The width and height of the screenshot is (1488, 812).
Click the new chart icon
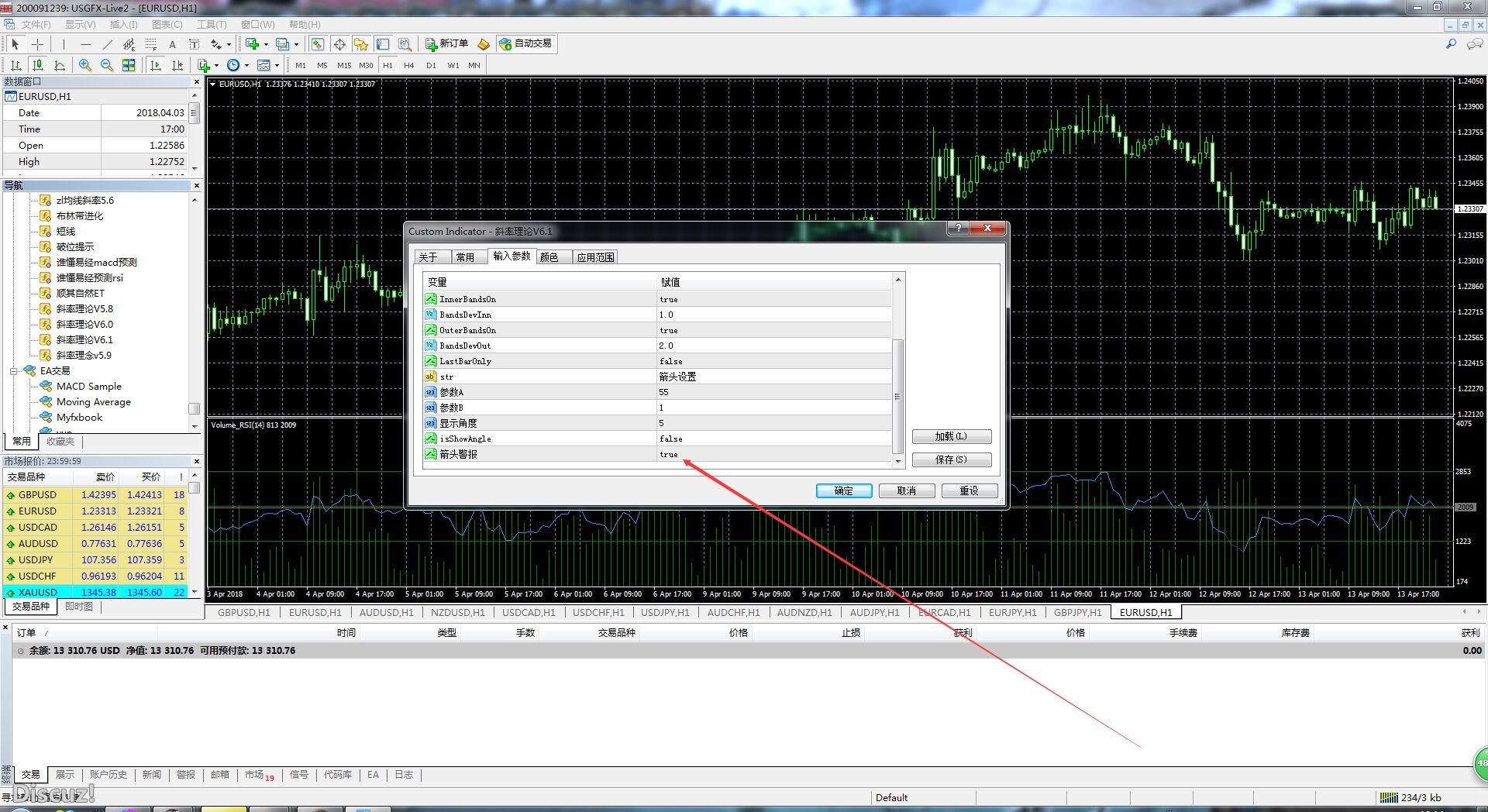click(252, 44)
